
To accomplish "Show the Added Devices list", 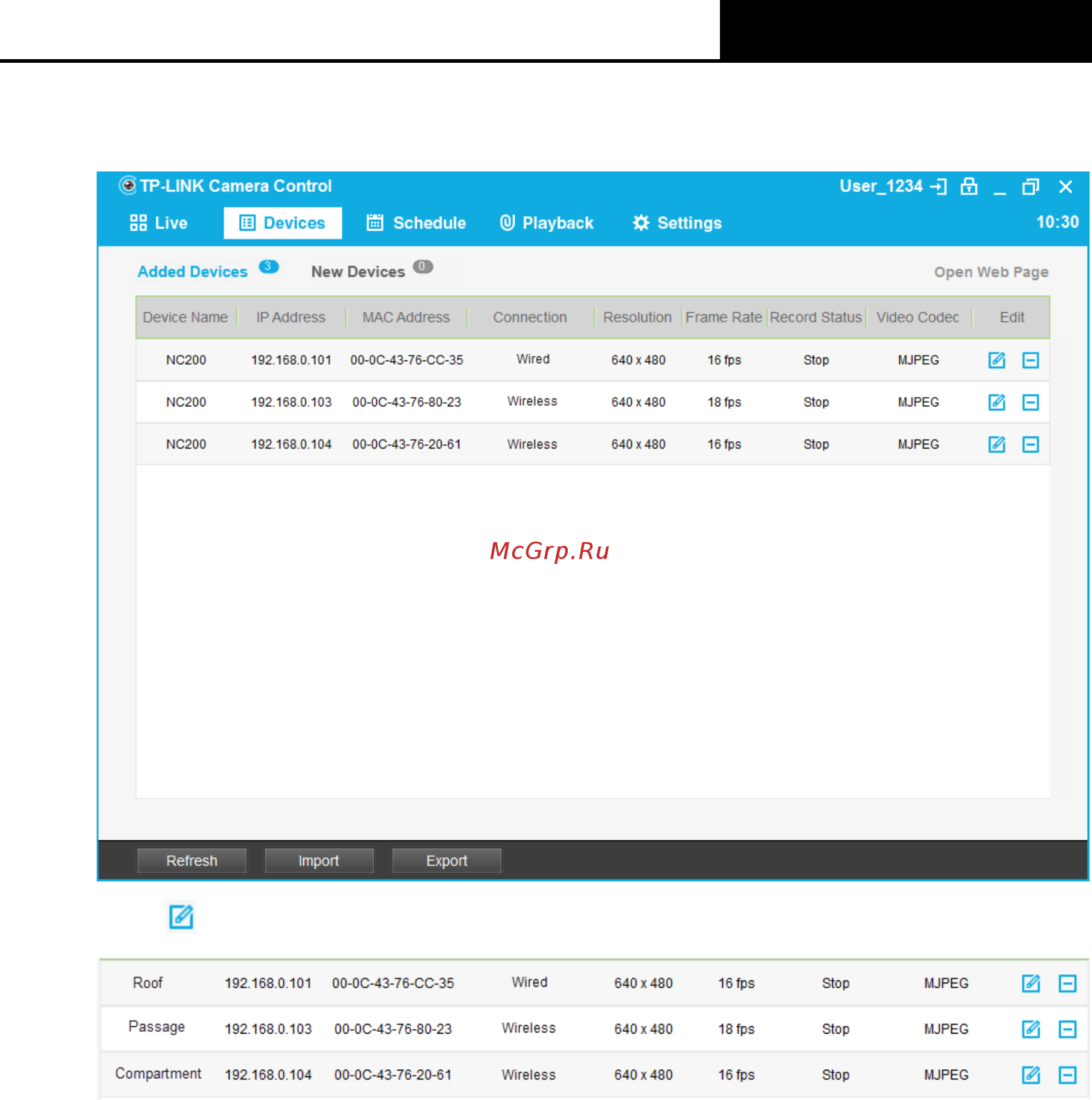I will point(193,272).
